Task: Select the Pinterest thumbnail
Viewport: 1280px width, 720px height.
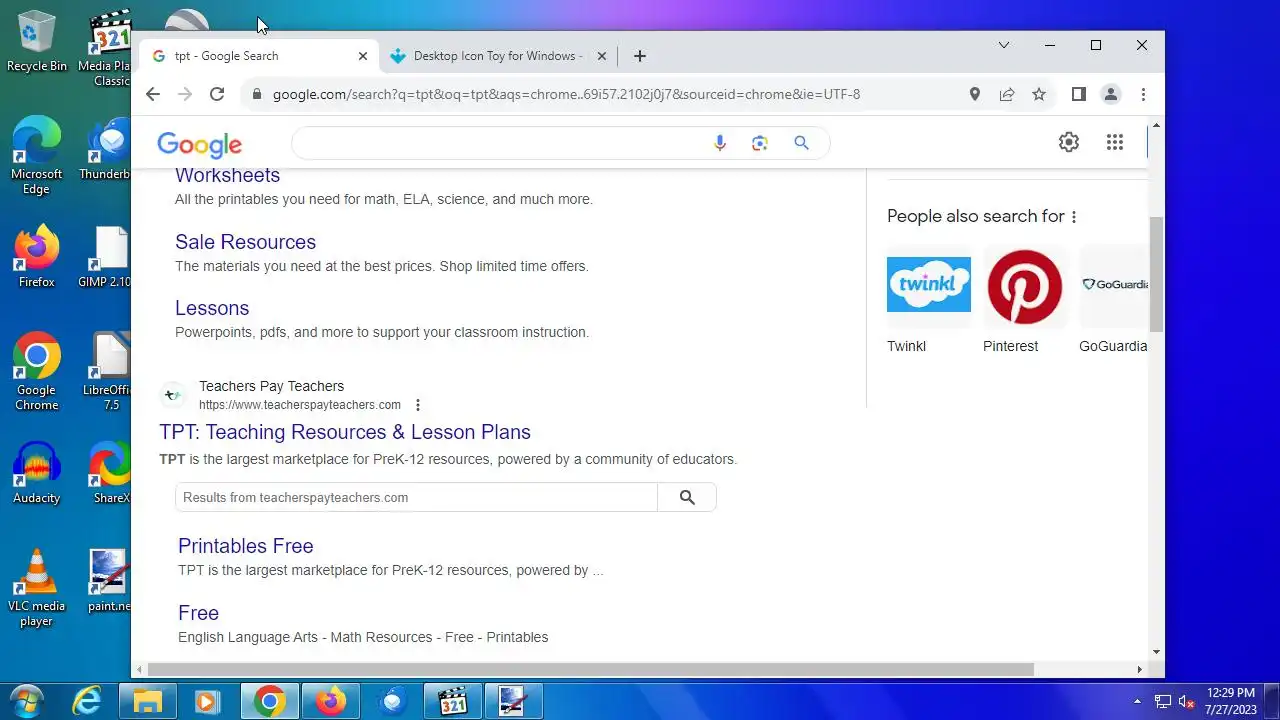Action: 1024,286
